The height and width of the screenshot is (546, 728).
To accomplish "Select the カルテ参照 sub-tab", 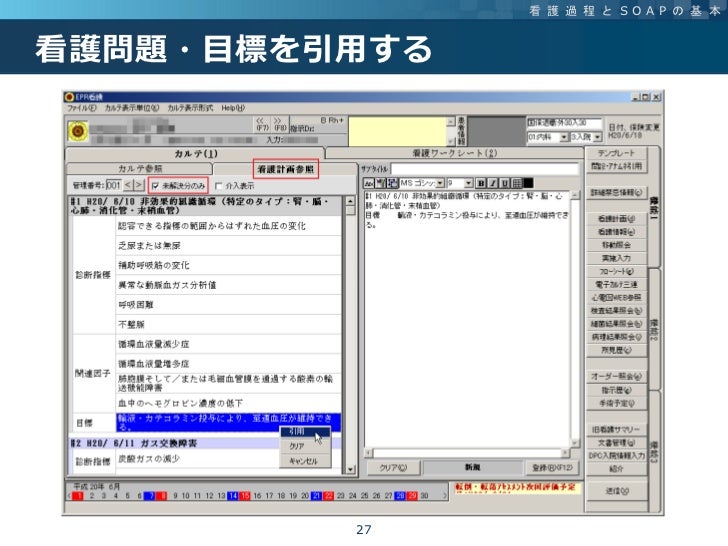I will coord(140,169).
